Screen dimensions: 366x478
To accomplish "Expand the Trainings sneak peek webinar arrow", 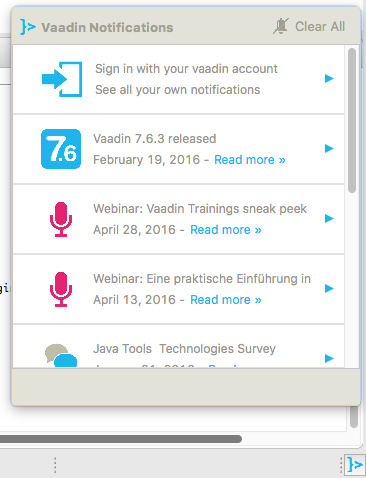I will pos(329,218).
